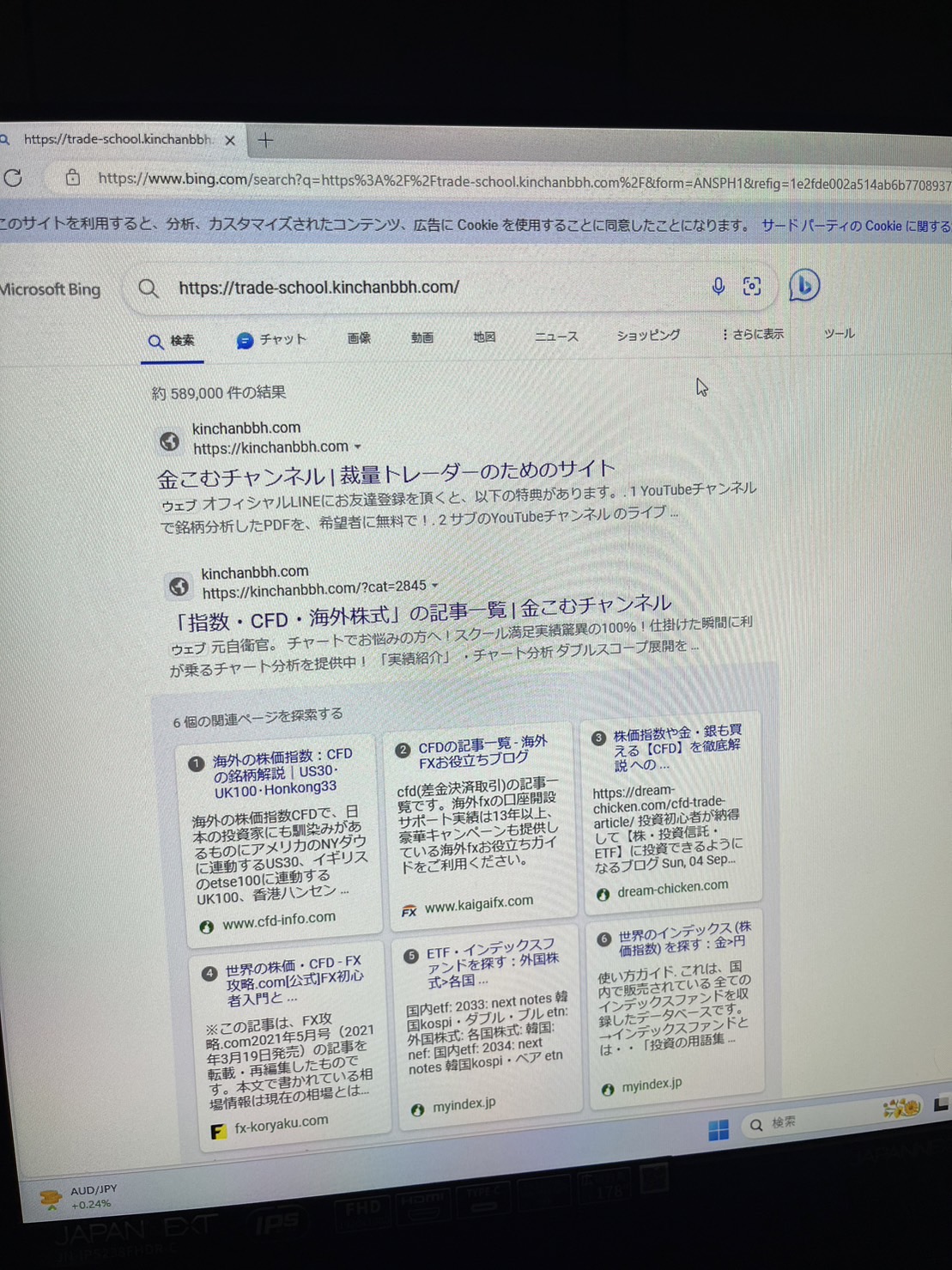Select the trade-school.kinchanbbh browser tab

120,139
